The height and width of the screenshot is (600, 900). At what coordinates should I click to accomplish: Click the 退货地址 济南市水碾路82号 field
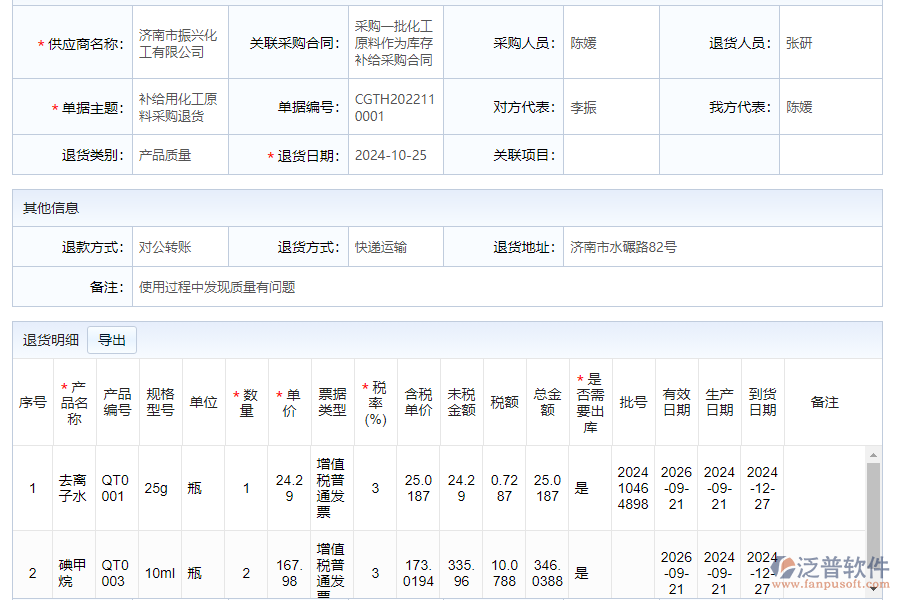(x=630, y=246)
